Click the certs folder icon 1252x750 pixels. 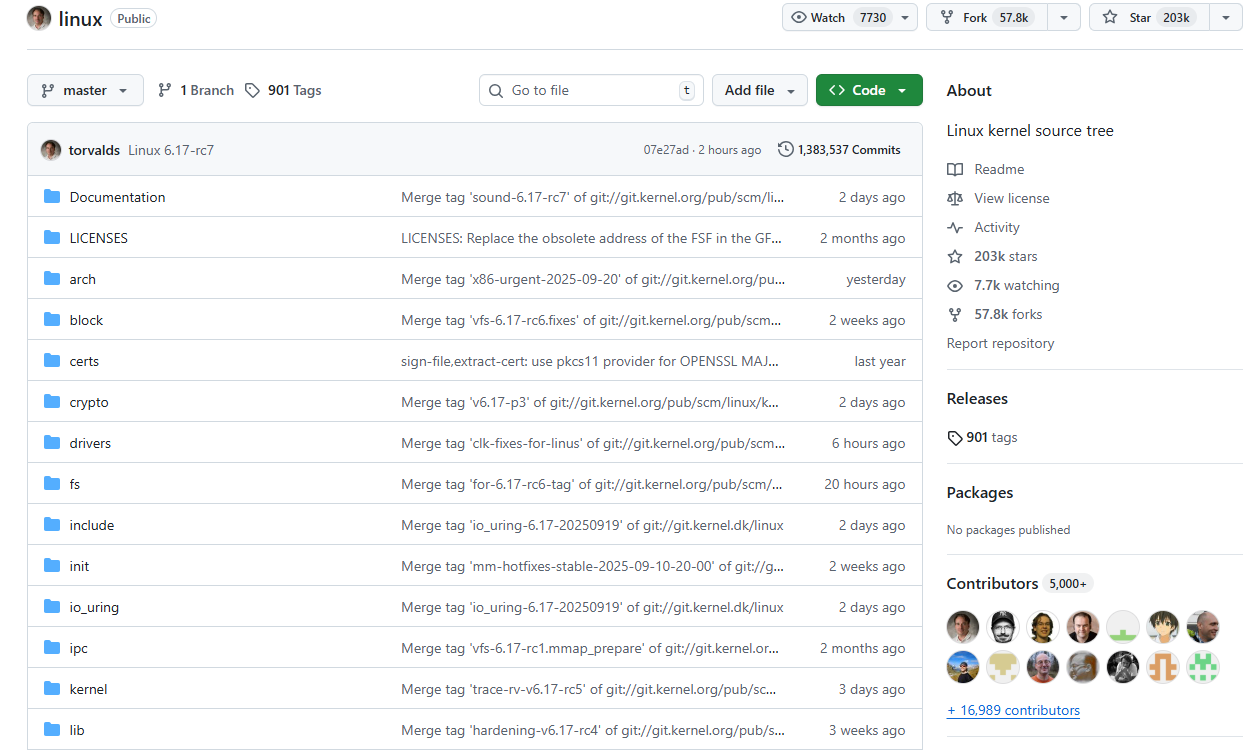[x=52, y=361]
